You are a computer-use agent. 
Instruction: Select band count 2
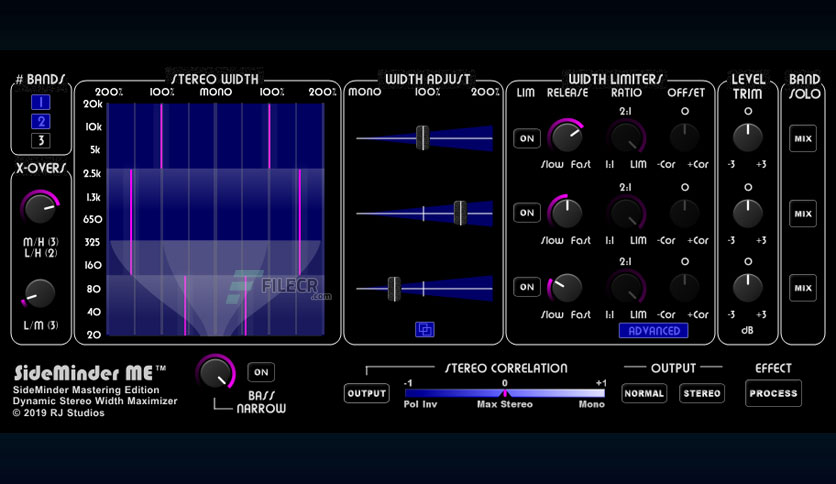point(41,122)
